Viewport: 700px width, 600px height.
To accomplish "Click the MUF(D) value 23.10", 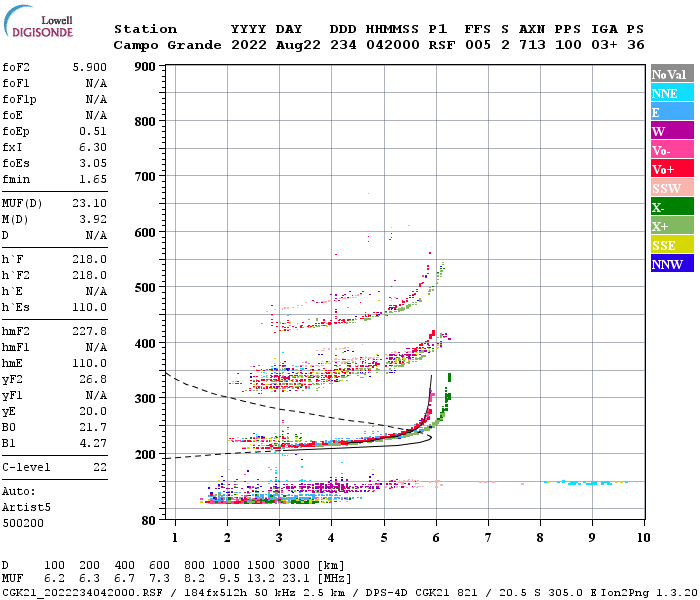I will click(x=89, y=203).
